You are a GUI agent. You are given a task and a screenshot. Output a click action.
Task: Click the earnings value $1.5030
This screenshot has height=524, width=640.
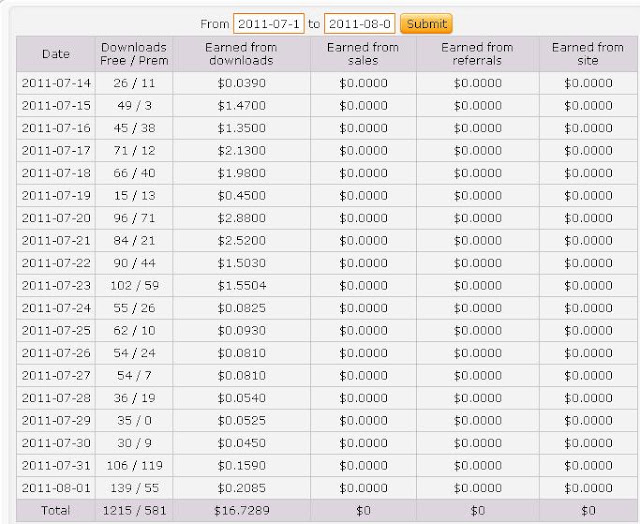click(241, 263)
